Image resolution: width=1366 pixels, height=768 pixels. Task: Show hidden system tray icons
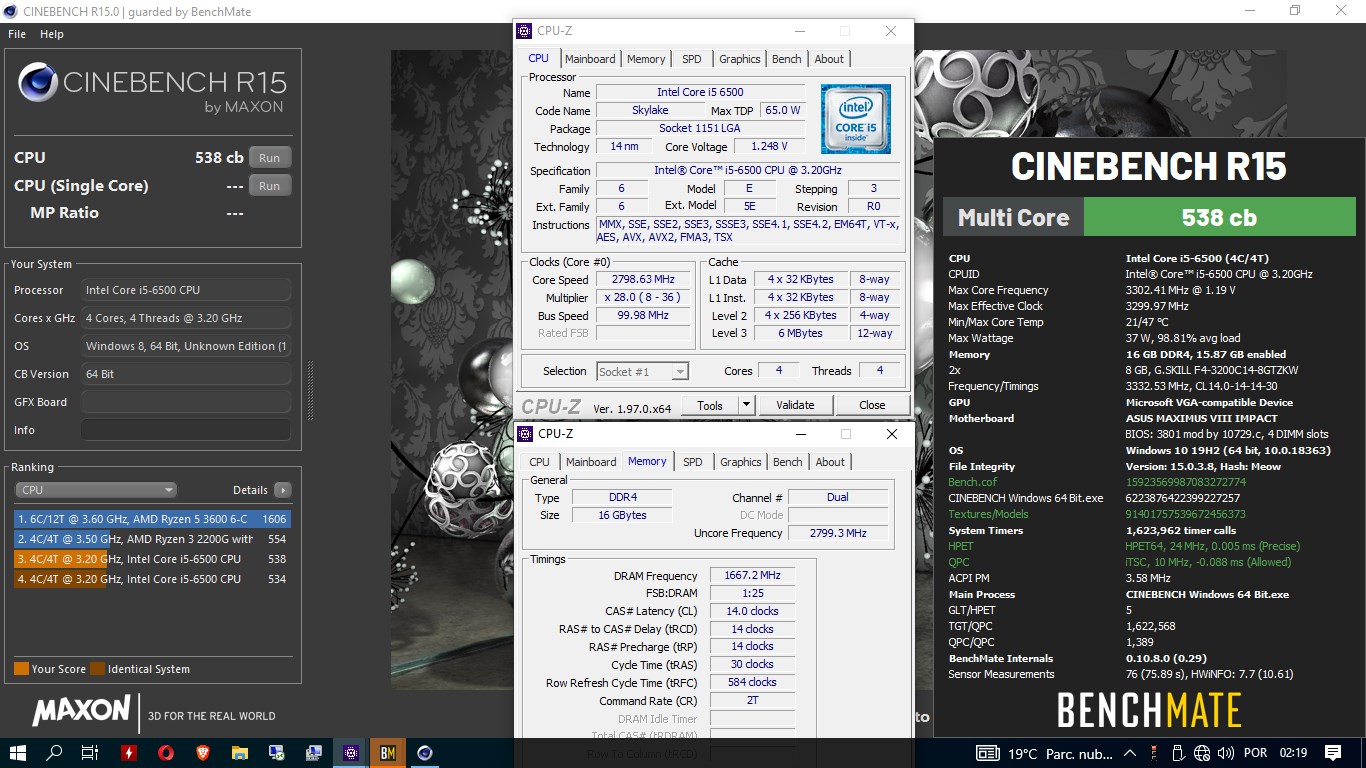pos(1129,753)
